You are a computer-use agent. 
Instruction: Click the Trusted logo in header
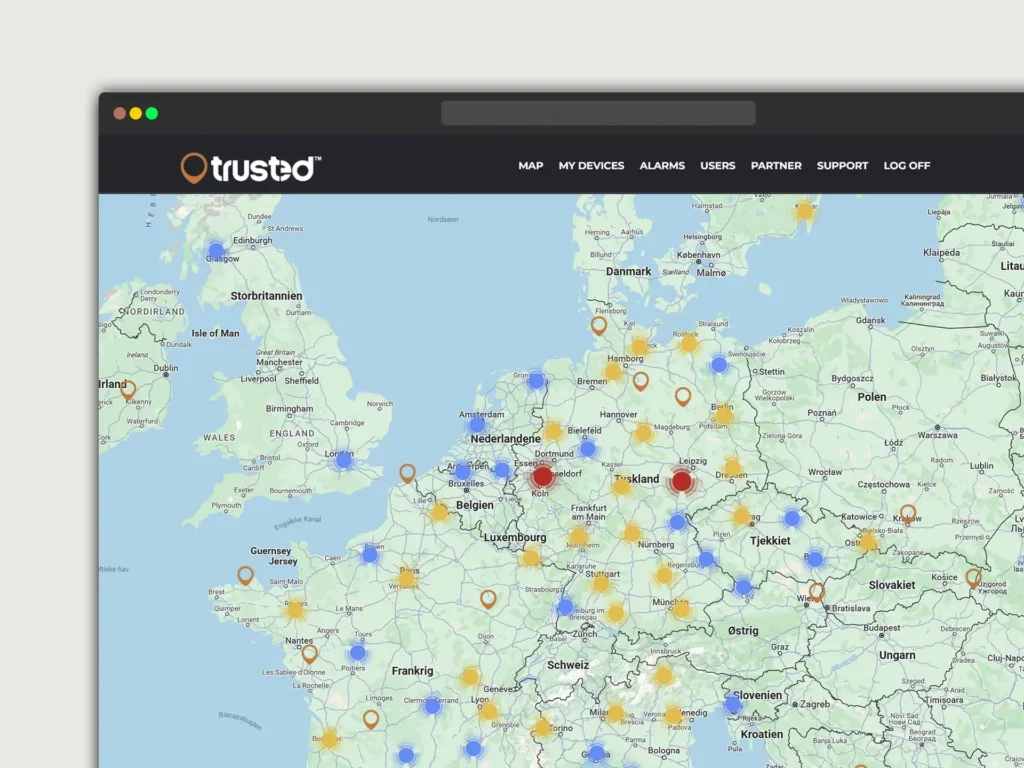[x=251, y=167]
